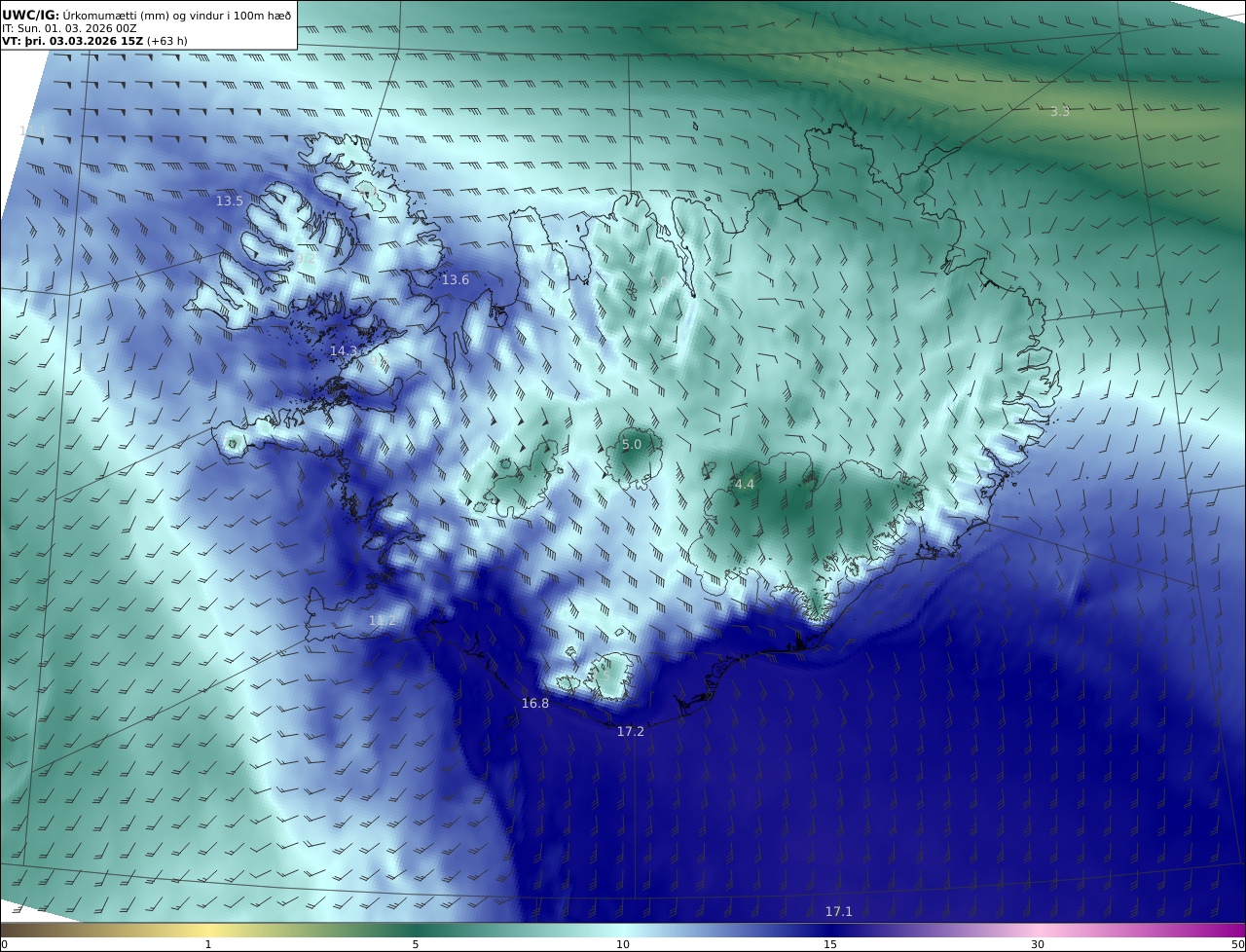Click the IT: Sun. 01. 03. 2026 00Z line
This screenshot has width=1246, height=952.
(69, 28)
